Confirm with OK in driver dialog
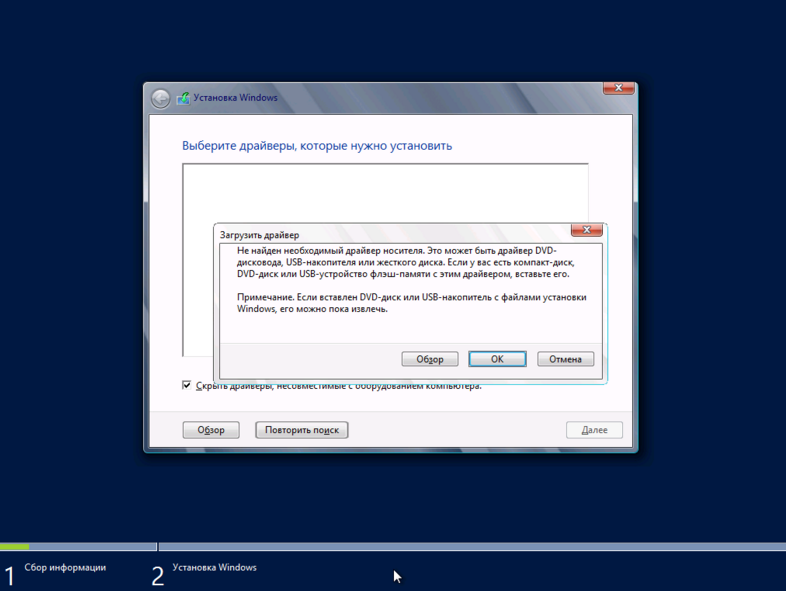The height and width of the screenshot is (591, 786). point(497,359)
